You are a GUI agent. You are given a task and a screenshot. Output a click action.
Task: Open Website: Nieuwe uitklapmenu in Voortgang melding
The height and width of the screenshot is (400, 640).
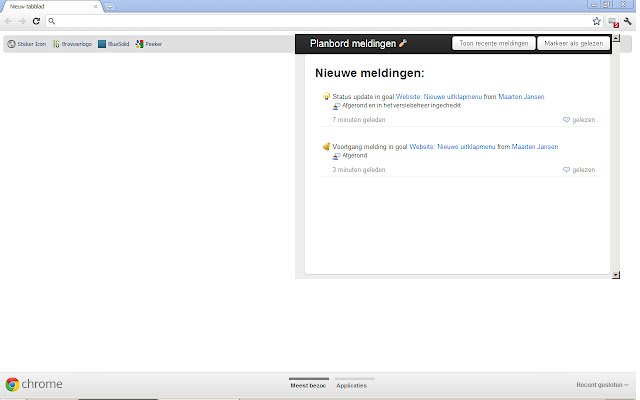452,147
